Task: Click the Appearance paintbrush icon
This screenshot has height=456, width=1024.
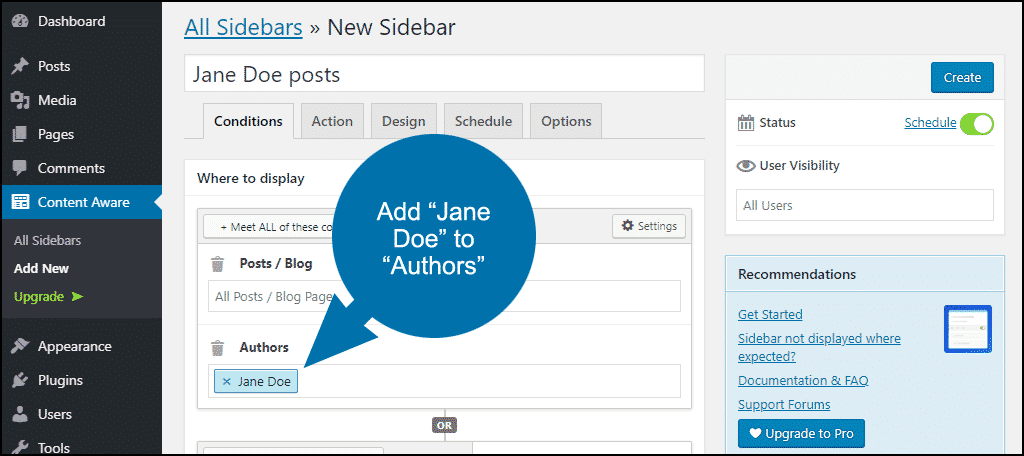Action: (x=20, y=346)
